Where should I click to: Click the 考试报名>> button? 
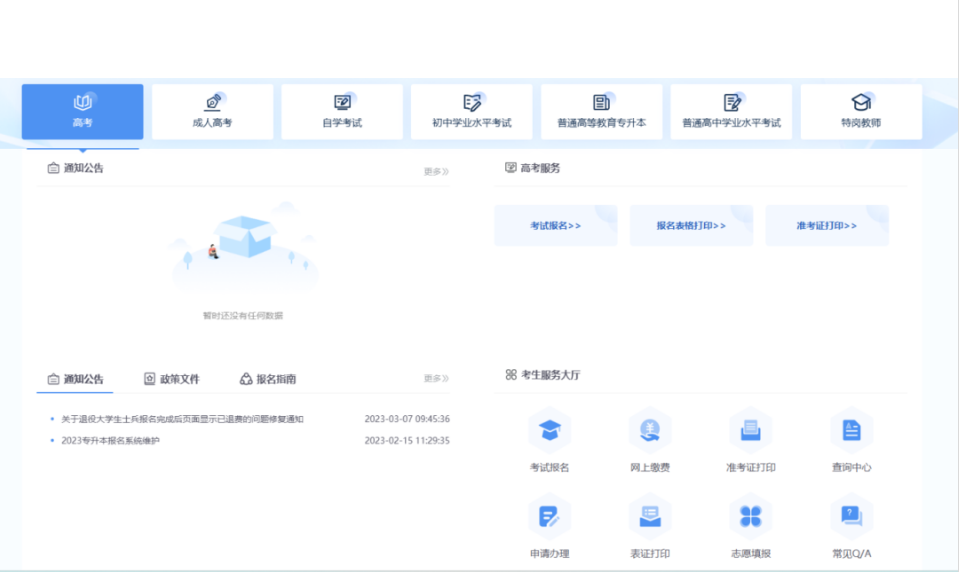pyautogui.click(x=556, y=226)
